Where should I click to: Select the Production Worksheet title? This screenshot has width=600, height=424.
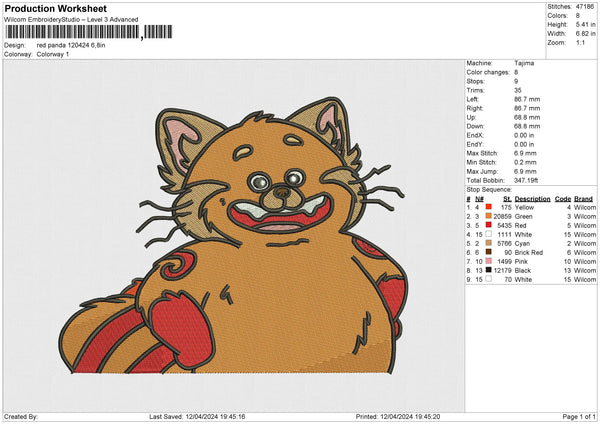(x=56, y=8)
